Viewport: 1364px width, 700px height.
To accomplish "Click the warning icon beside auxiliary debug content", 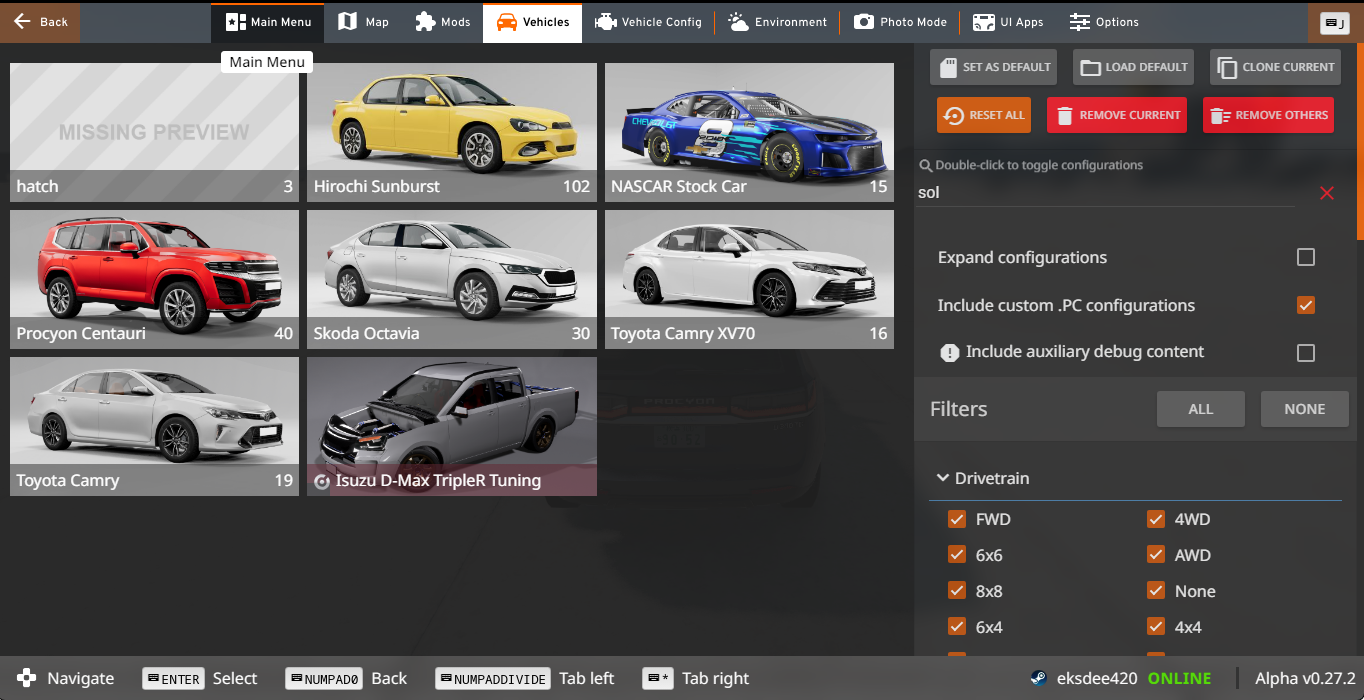I will (x=950, y=352).
